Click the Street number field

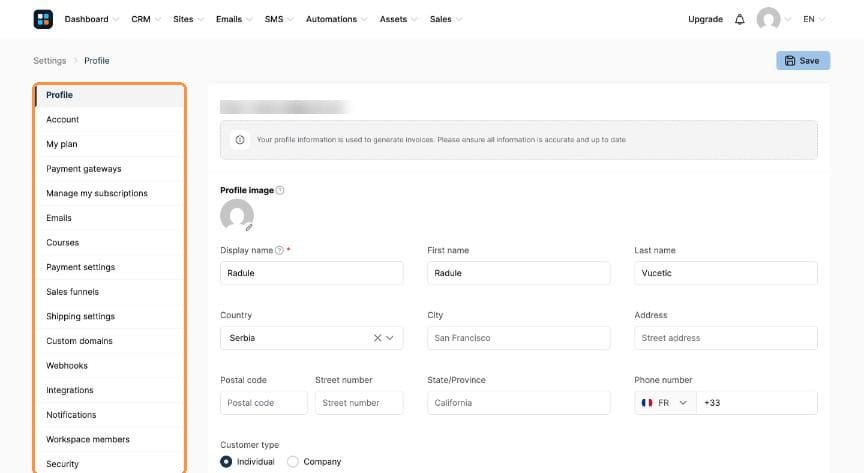click(359, 403)
